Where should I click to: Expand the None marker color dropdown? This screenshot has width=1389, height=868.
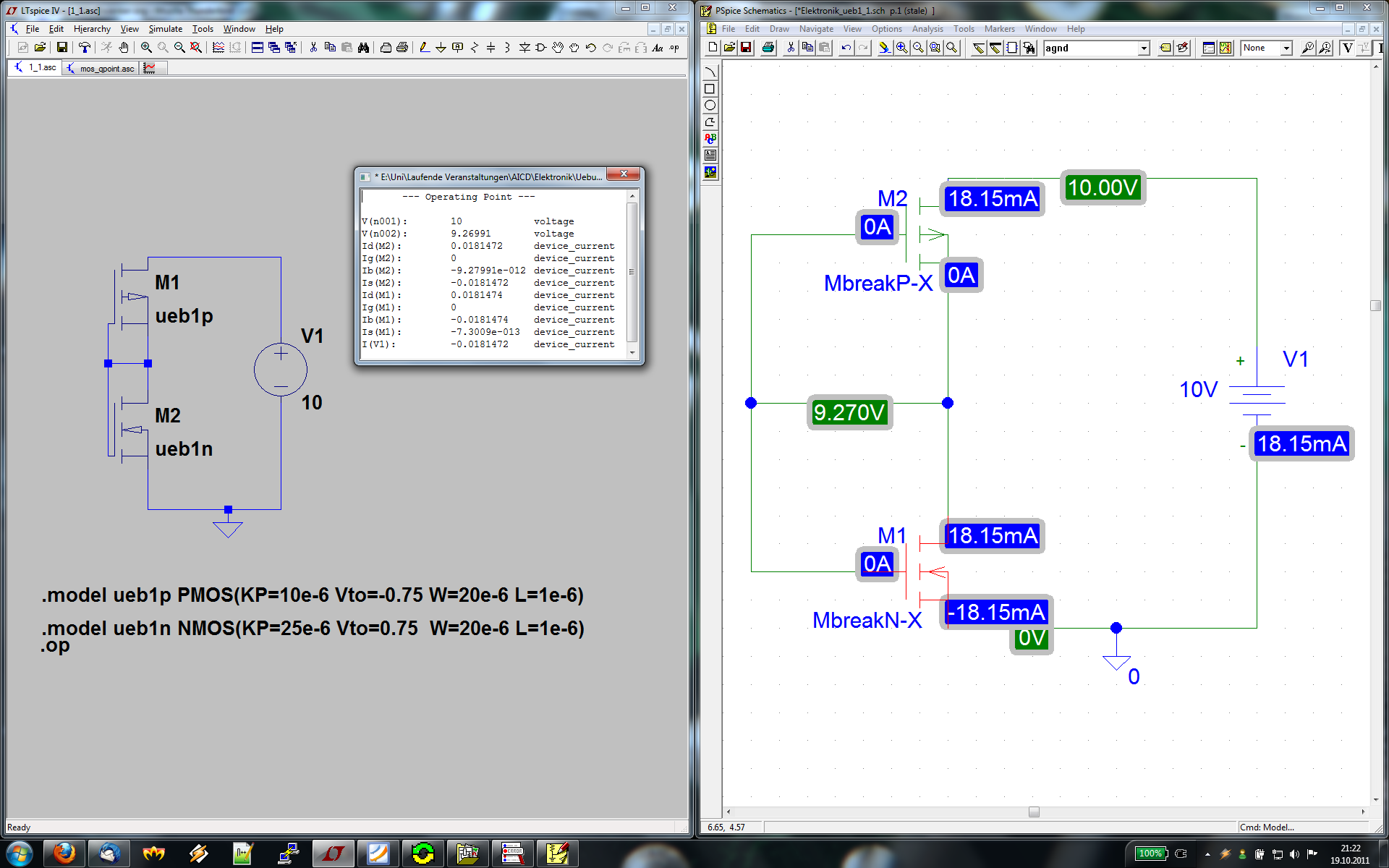(x=1286, y=48)
